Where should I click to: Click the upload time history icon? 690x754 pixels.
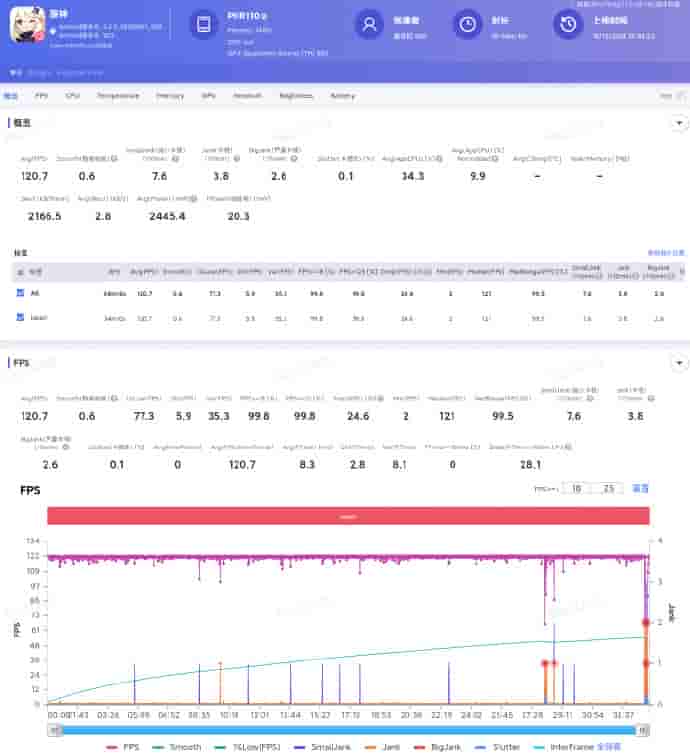(x=568, y=26)
